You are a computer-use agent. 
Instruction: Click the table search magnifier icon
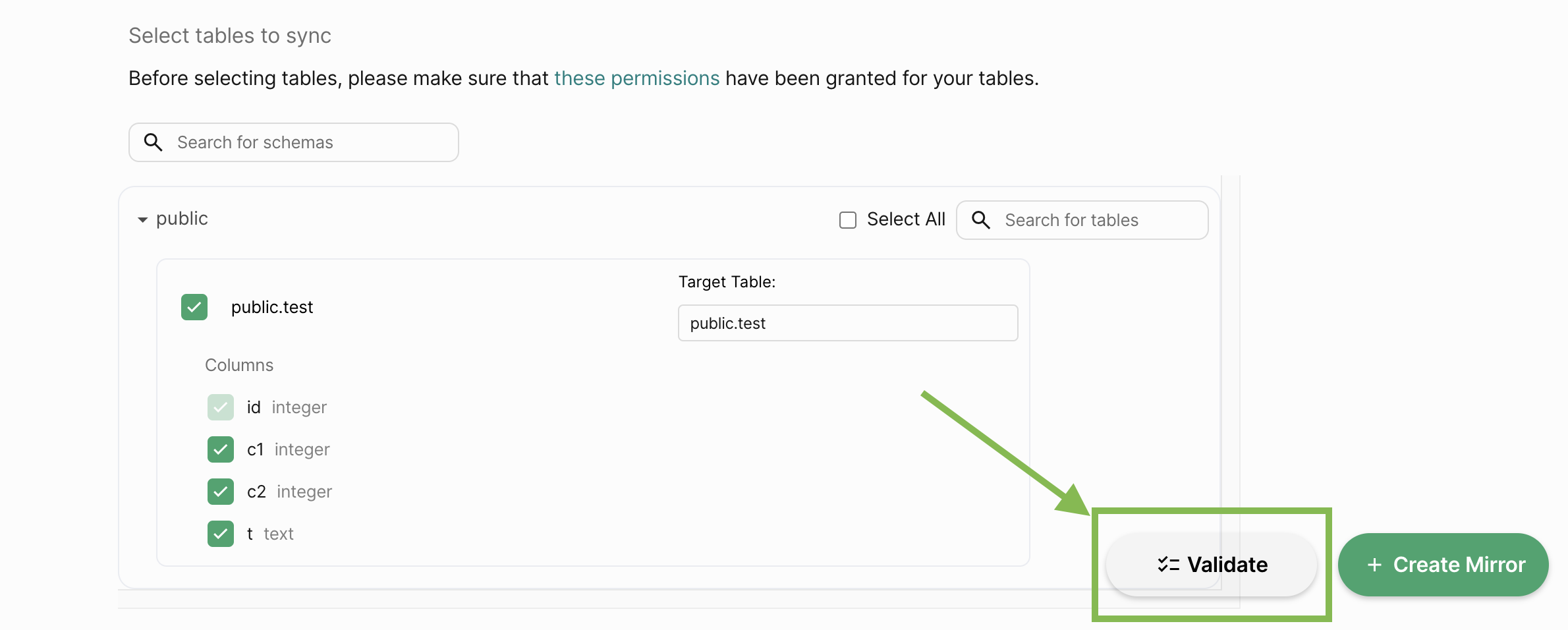pos(981,220)
